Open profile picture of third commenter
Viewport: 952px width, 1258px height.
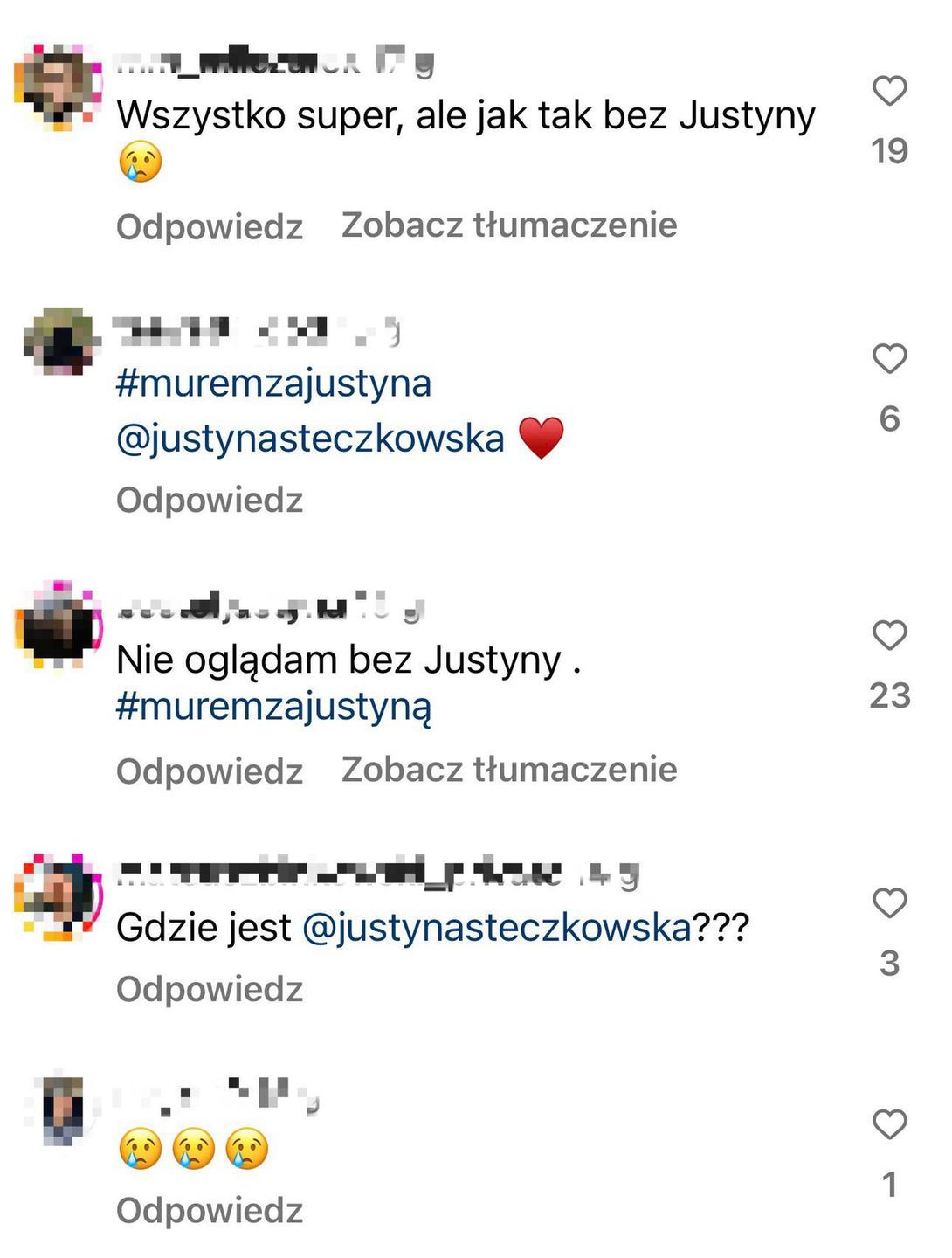tap(59, 625)
